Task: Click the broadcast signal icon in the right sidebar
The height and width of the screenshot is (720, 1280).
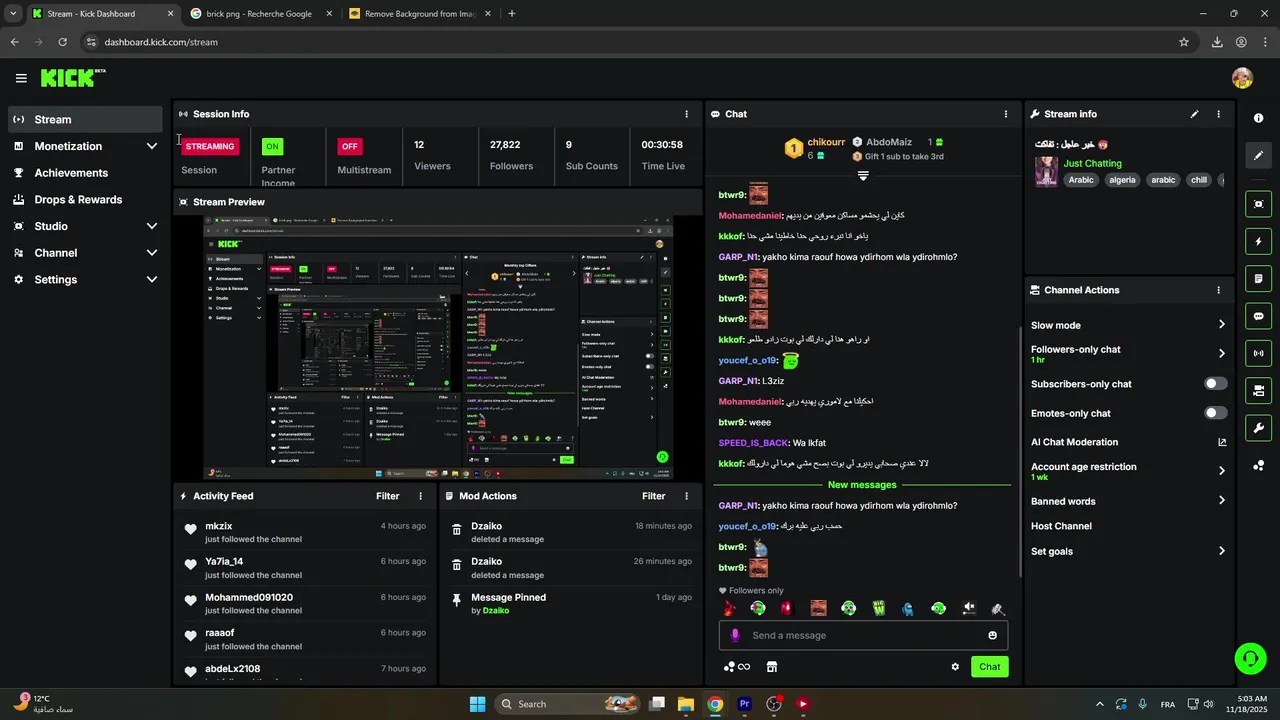Action: pos(1258,353)
